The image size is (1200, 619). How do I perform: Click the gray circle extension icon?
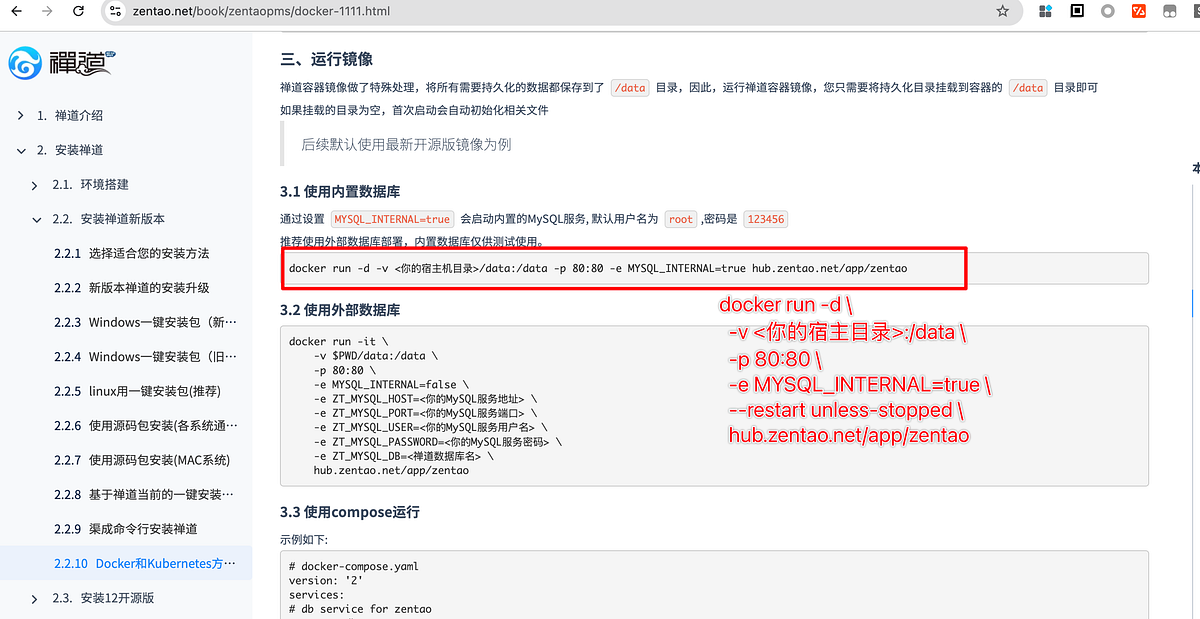[x=1108, y=13]
